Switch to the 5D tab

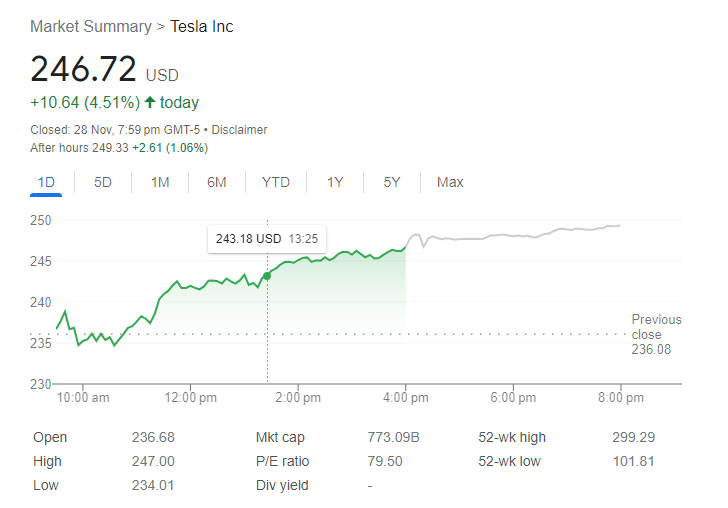tap(103, 182)
